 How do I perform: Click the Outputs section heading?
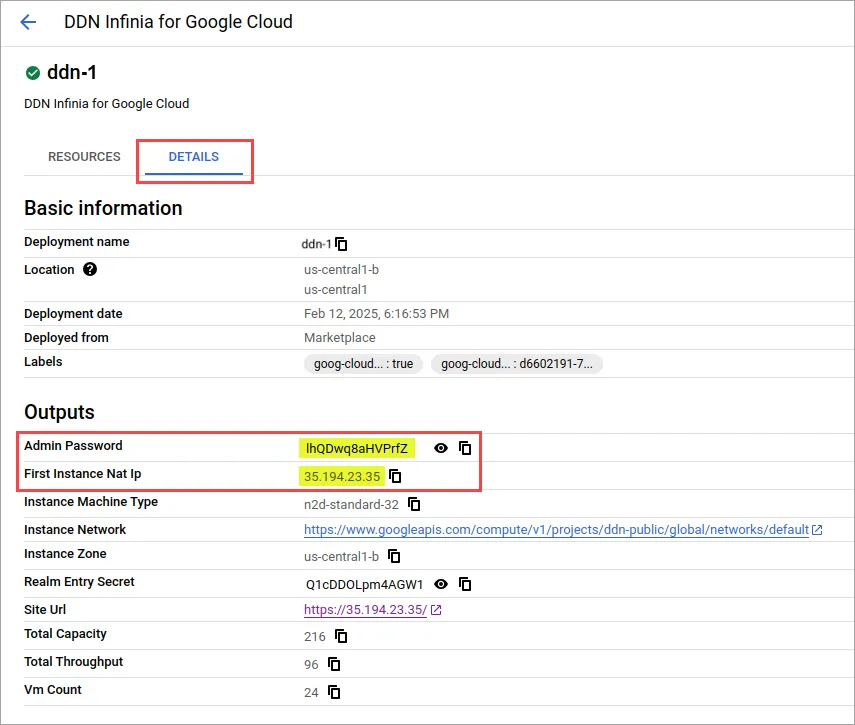click(x=59, y=412)
